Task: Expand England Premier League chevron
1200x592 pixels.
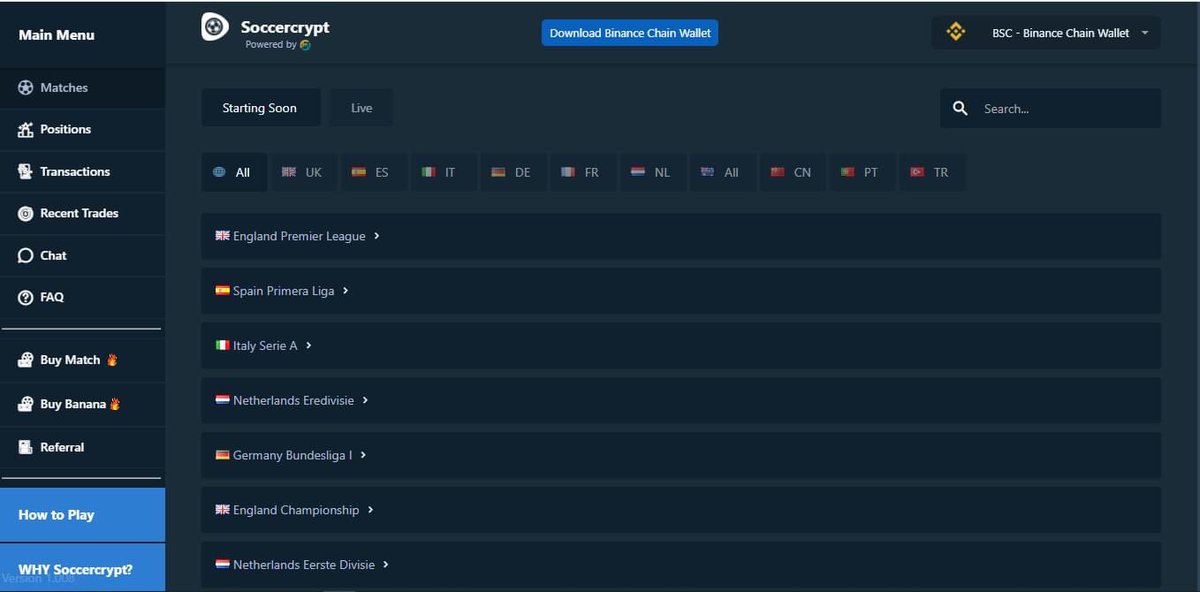Action: pos(377,236)
